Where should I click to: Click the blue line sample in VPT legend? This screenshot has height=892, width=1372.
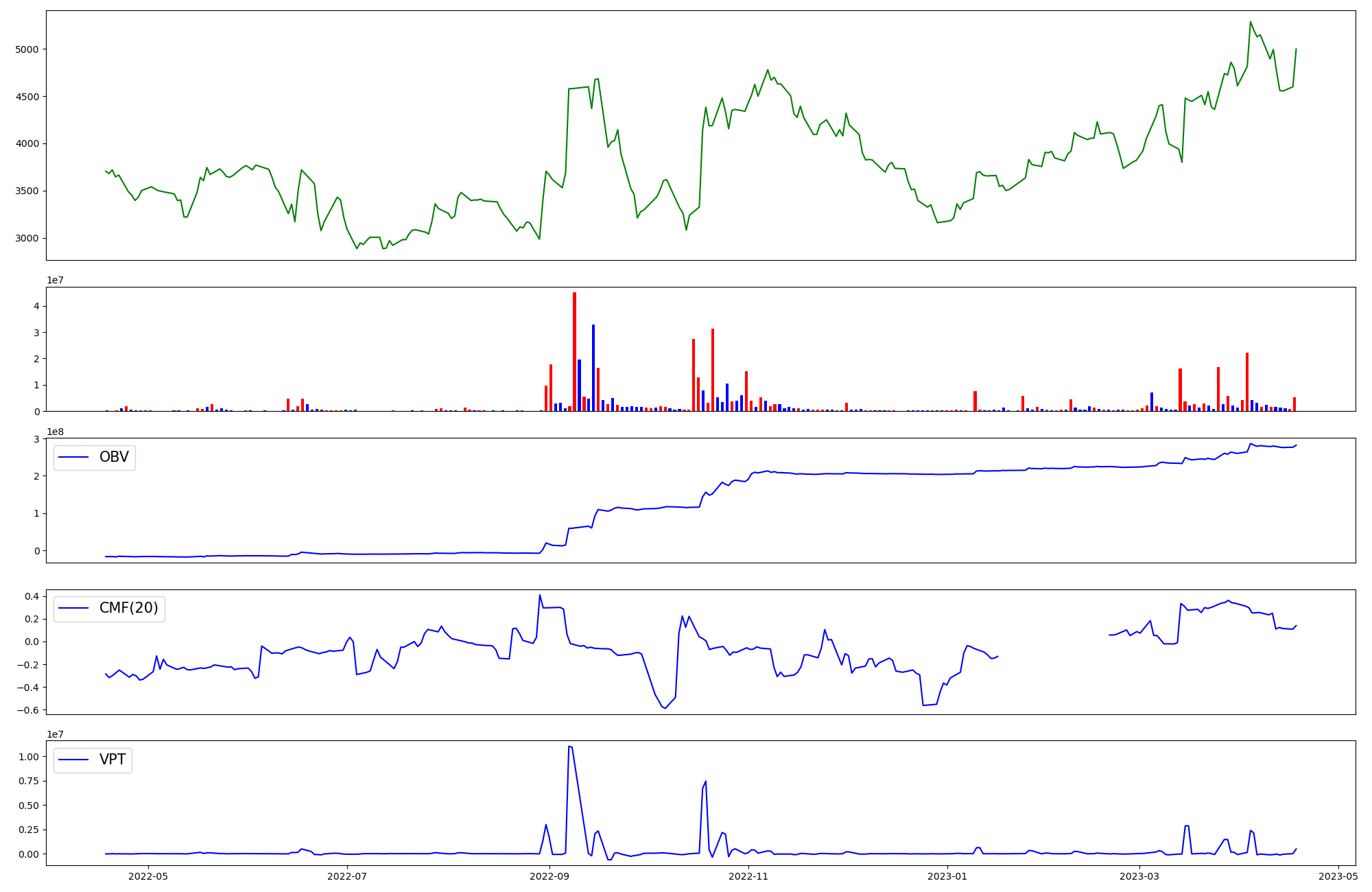(x=74, y=760)
